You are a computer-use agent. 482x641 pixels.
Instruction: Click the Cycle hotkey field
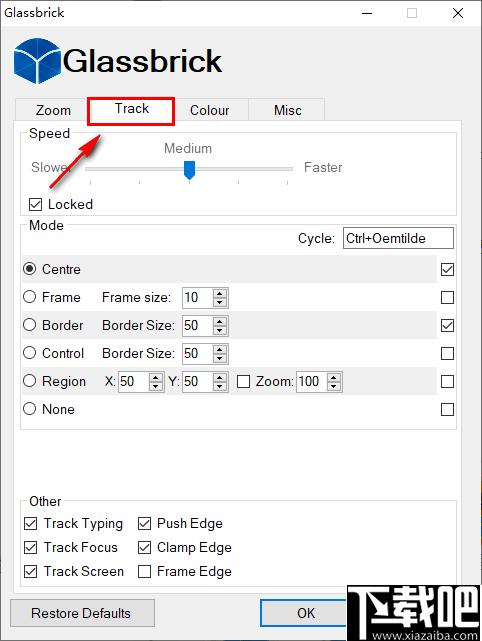tap(398, 238)
